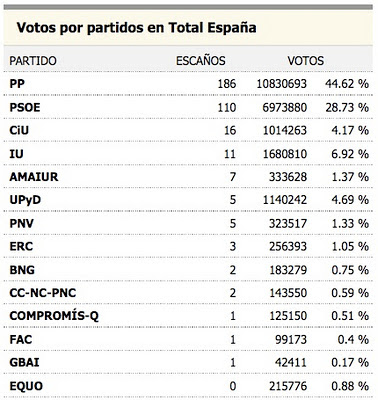Click the 'Votos por partidos en Total España' title

(x=136, y=28)
